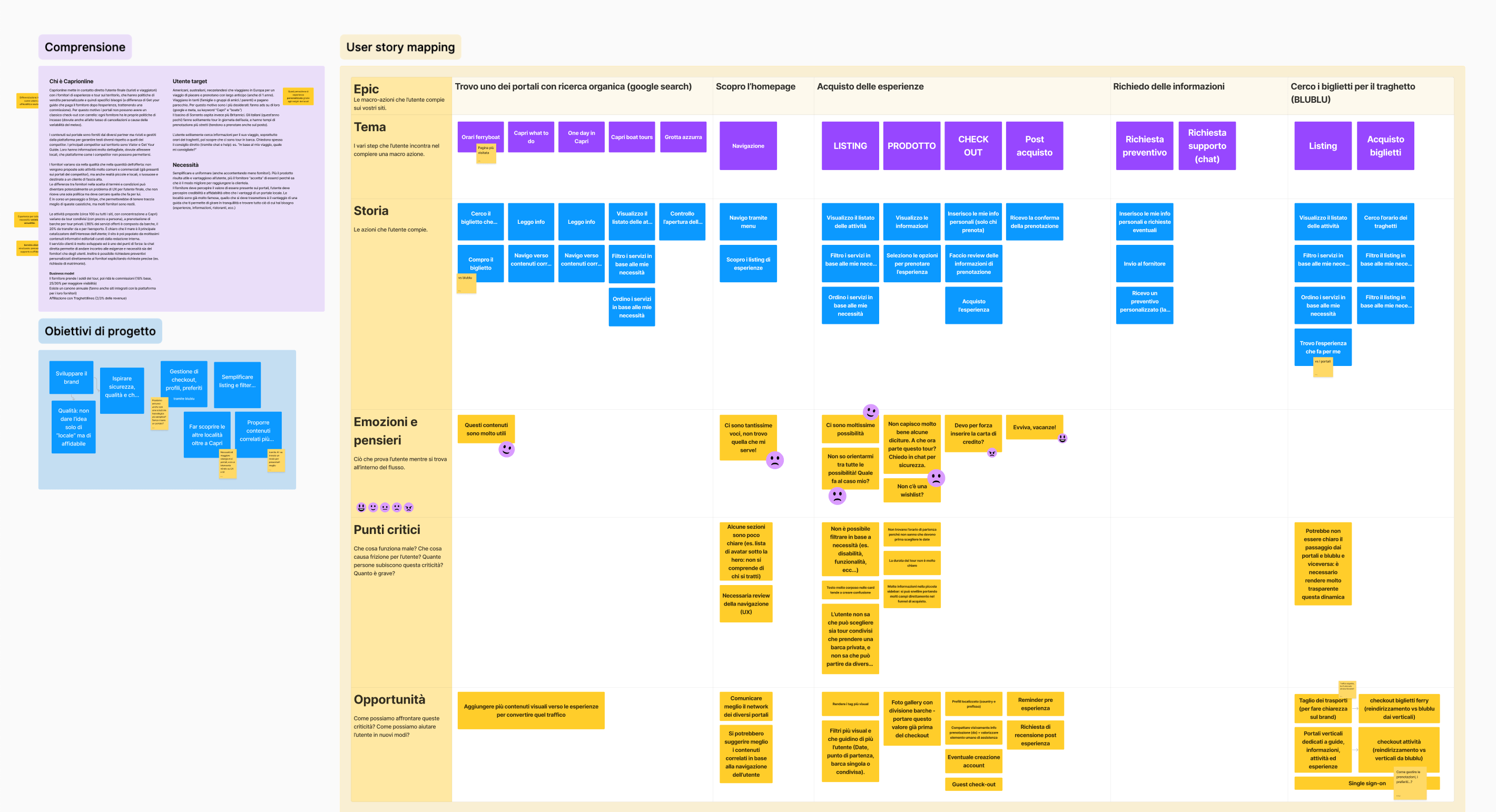The image size is (1496, 812).
Task: Select the 'User story mapping' section title
Action: 400,47
